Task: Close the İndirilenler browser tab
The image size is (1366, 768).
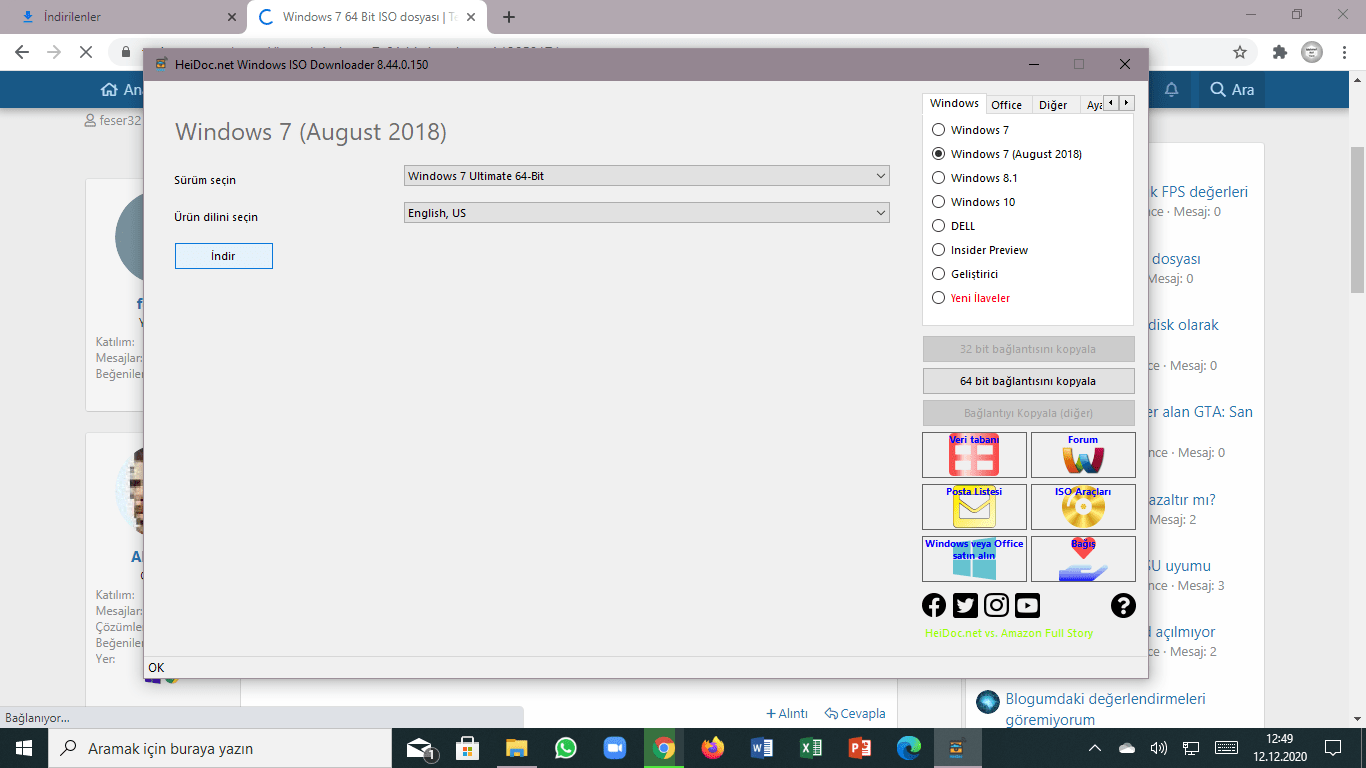Action: click(230, 17)
